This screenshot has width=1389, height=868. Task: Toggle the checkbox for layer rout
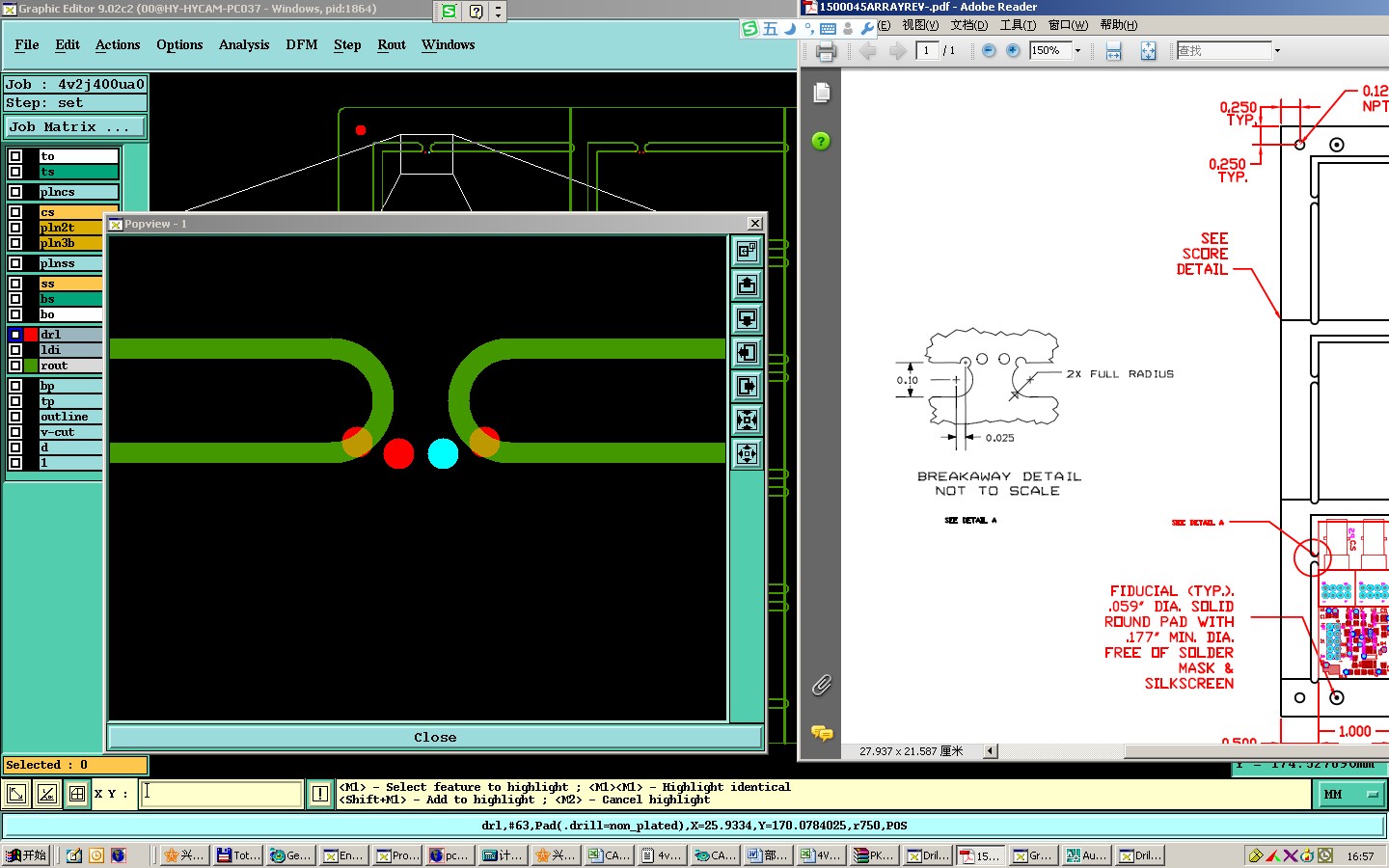point(15,366)
